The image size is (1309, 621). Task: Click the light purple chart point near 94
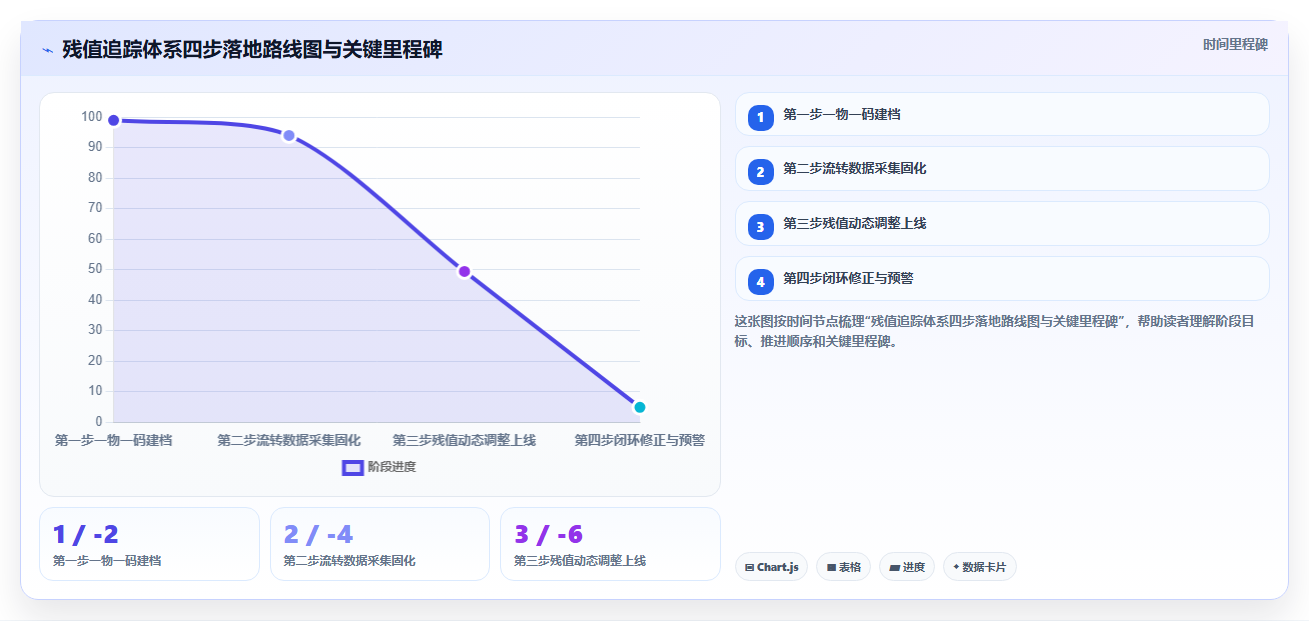(288, 136)
